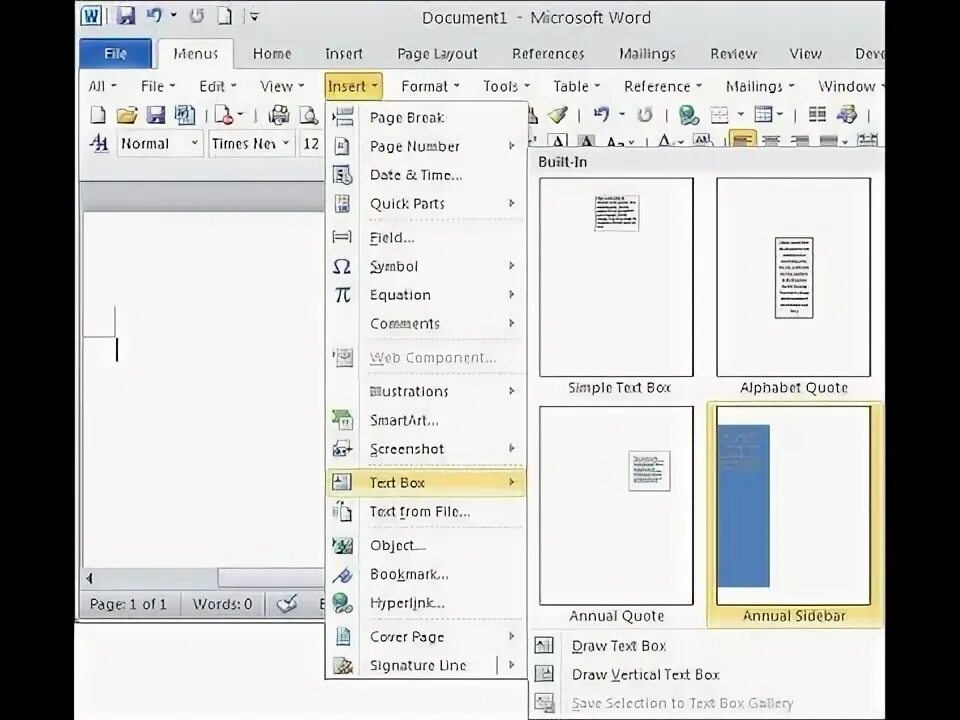This screenshot has height=720, width=960.
Task: Click the Undo arrow in the title bar
Action: pos(154,16)
